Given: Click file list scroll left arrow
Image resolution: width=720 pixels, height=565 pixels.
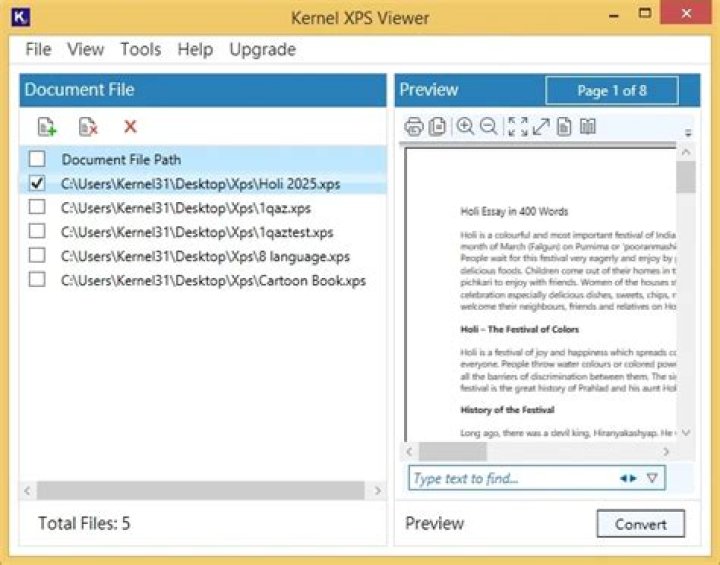Looking at the screenshot, I should tap(28, 491).
